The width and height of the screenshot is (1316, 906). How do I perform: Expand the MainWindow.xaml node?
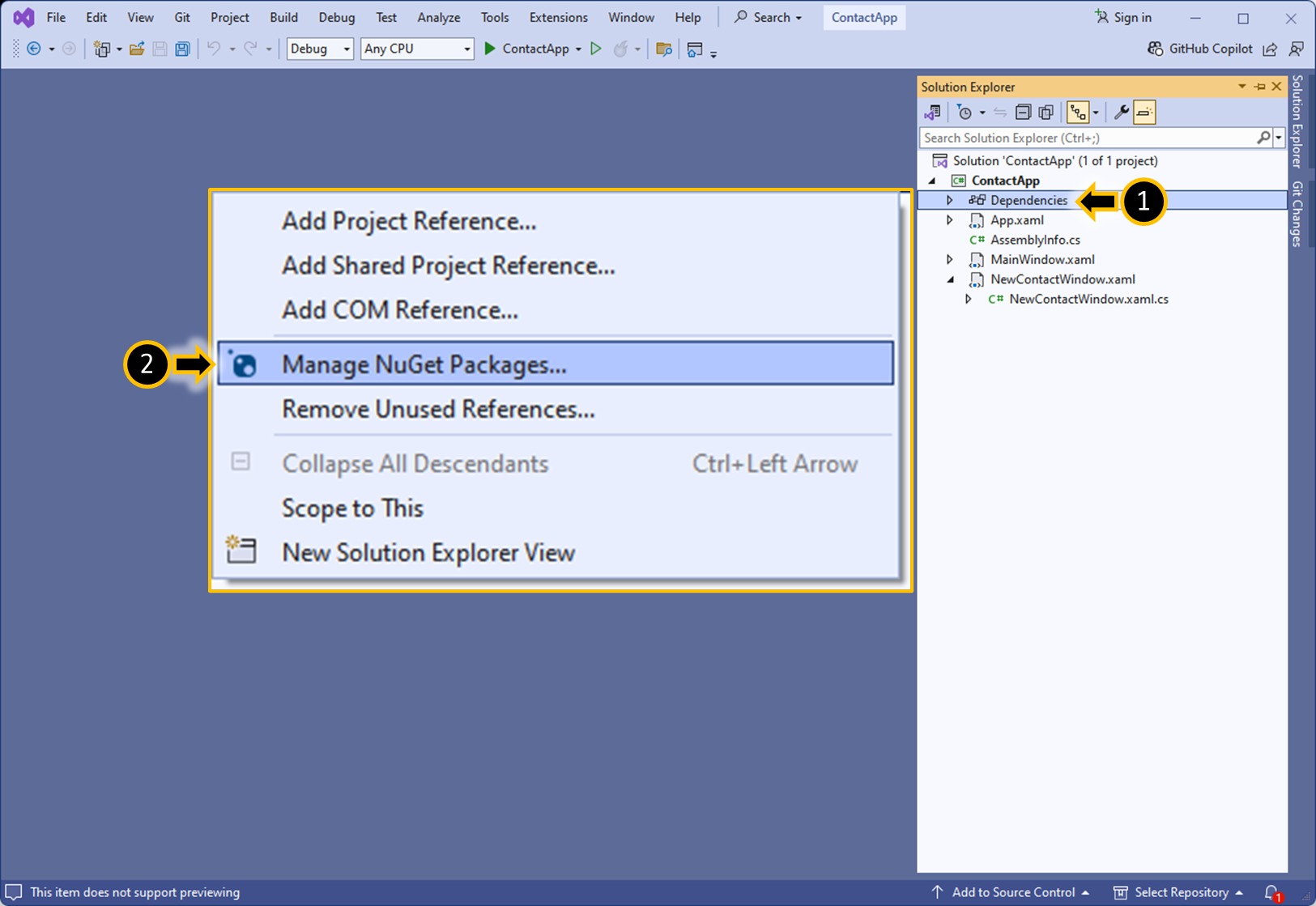click(950, 260)
